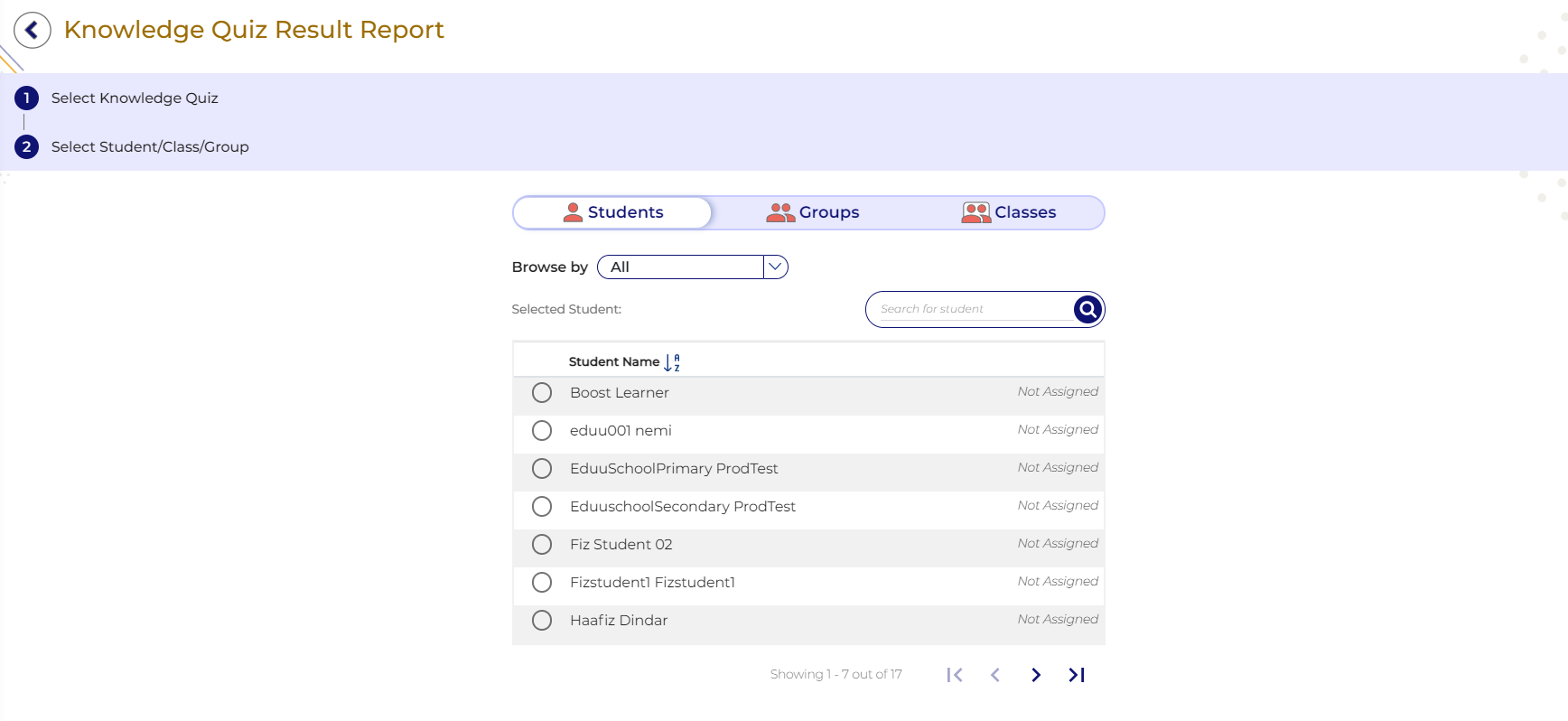Switch to the Groups tab
1568x721 pixels.
[x=813, y=212]
